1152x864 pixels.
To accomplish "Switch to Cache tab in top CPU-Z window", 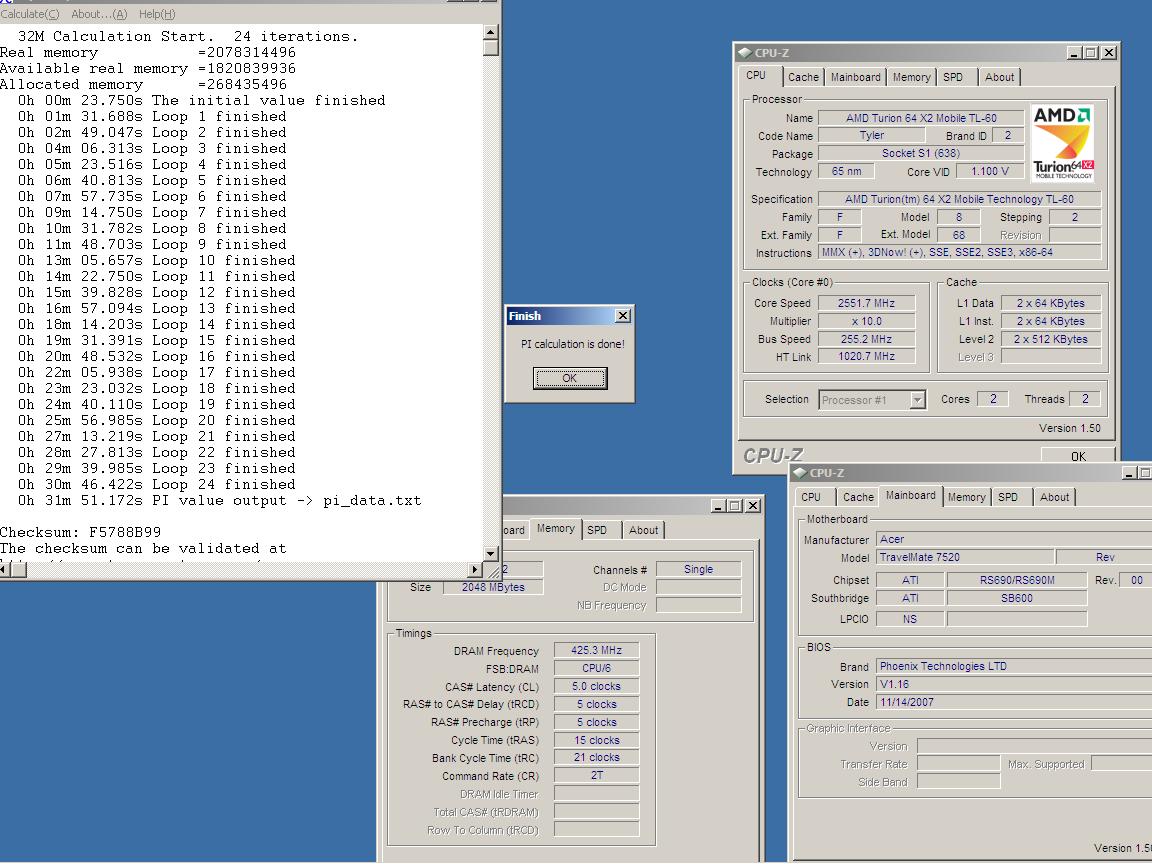I will [803, 77].
